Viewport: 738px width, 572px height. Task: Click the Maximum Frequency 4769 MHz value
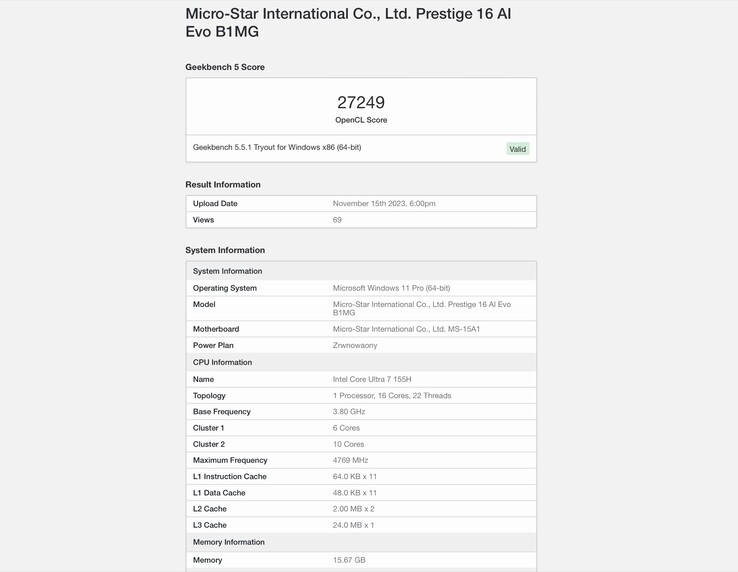[x=352, y=461]
